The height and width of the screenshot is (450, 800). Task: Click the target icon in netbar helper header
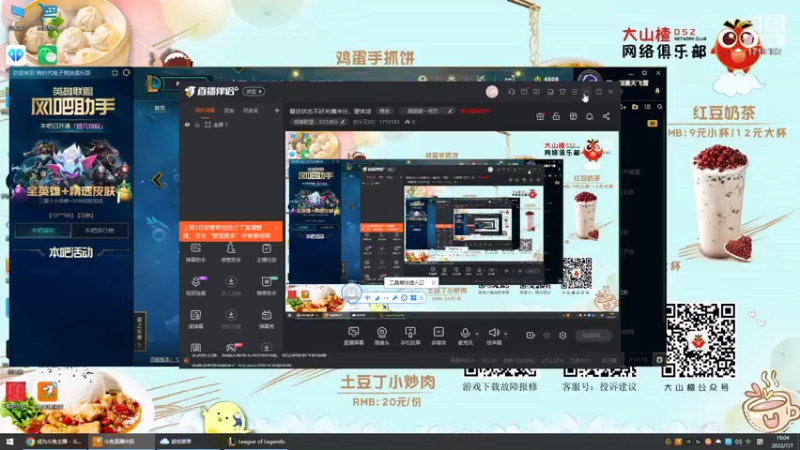pos(115,73)
